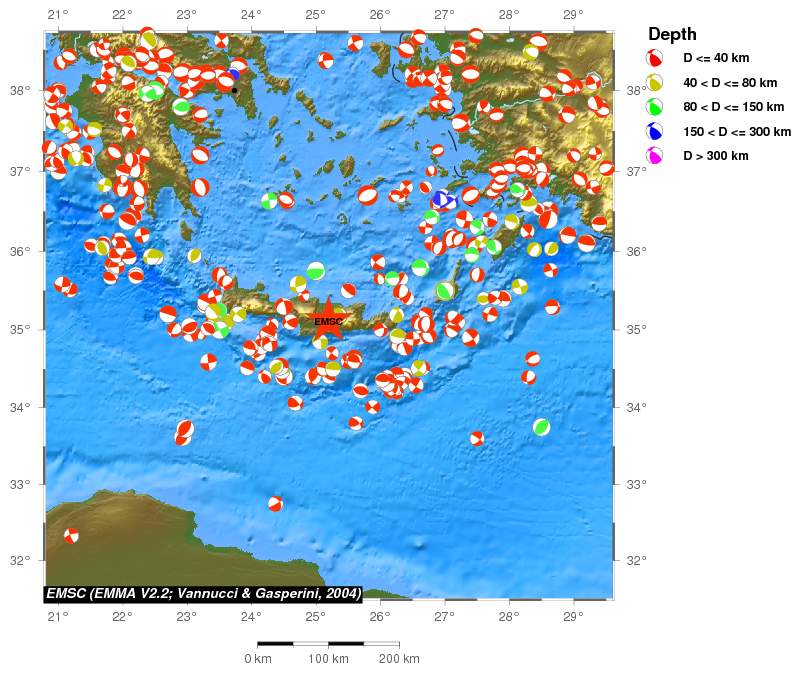Select the lone red beachball near 33.6°N, 27.5°E
Screen dimensions: 801x673
(477, 438)
